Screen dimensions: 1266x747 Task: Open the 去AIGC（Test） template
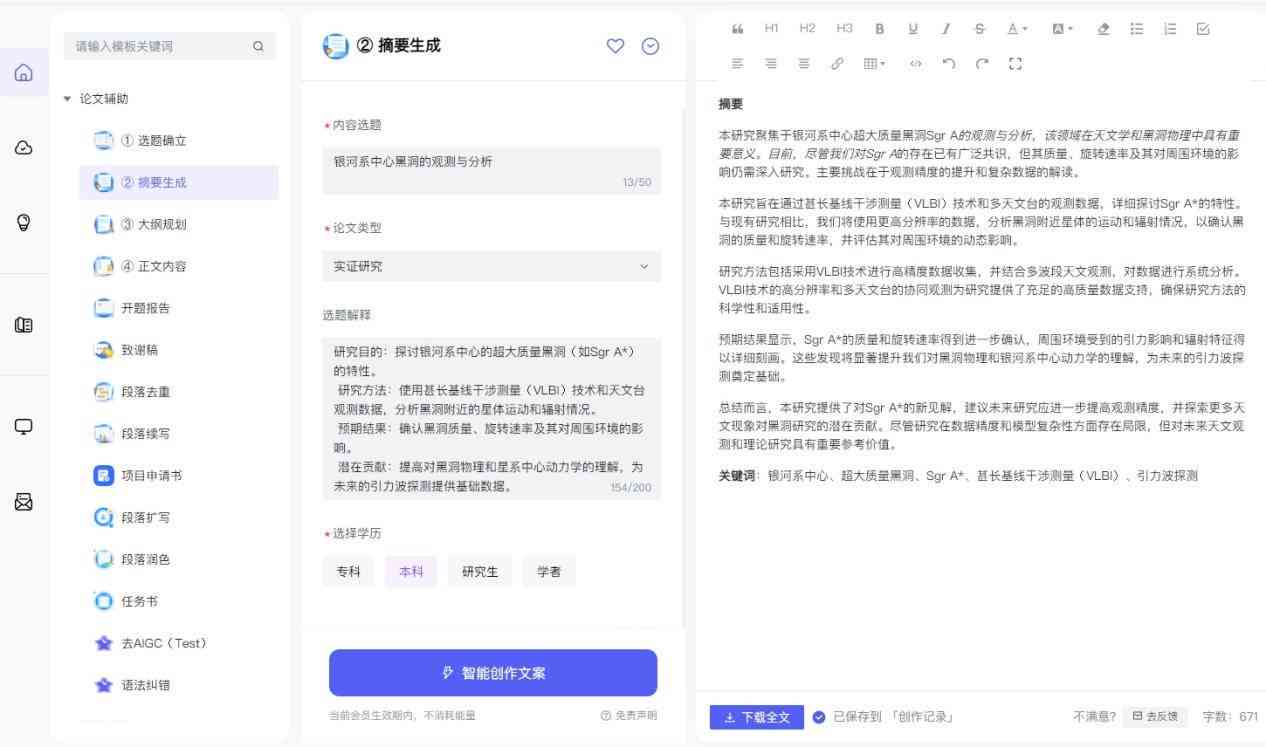tap(179, 643)
